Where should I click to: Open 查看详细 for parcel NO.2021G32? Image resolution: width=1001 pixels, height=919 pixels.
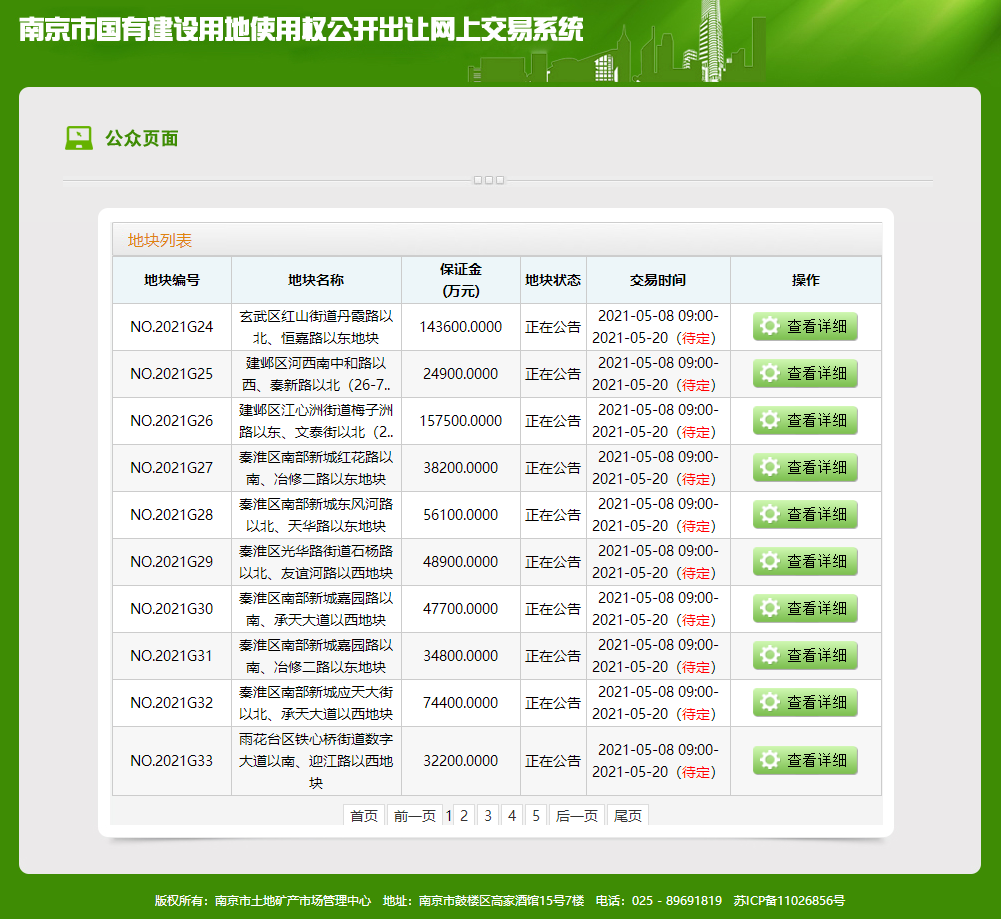(805, 703)
